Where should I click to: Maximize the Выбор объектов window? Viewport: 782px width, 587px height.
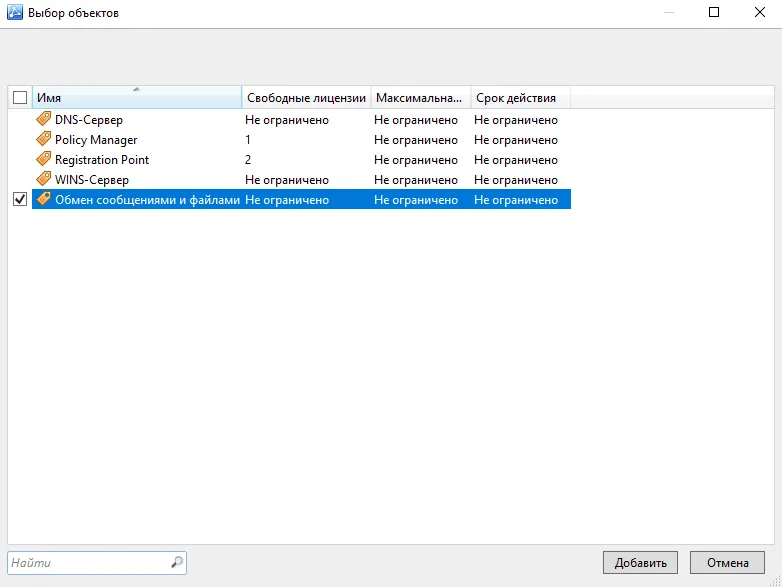[x=714, y=12]
